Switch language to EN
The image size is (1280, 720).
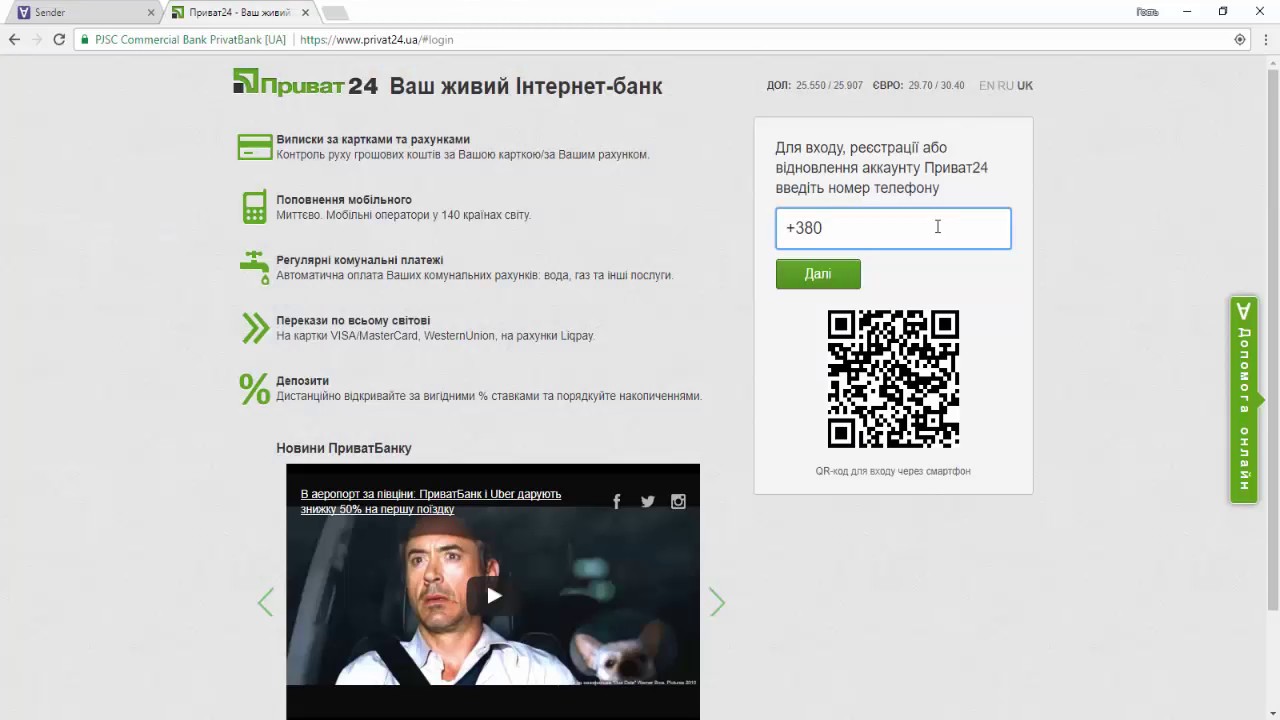click(x=987, y=86)
